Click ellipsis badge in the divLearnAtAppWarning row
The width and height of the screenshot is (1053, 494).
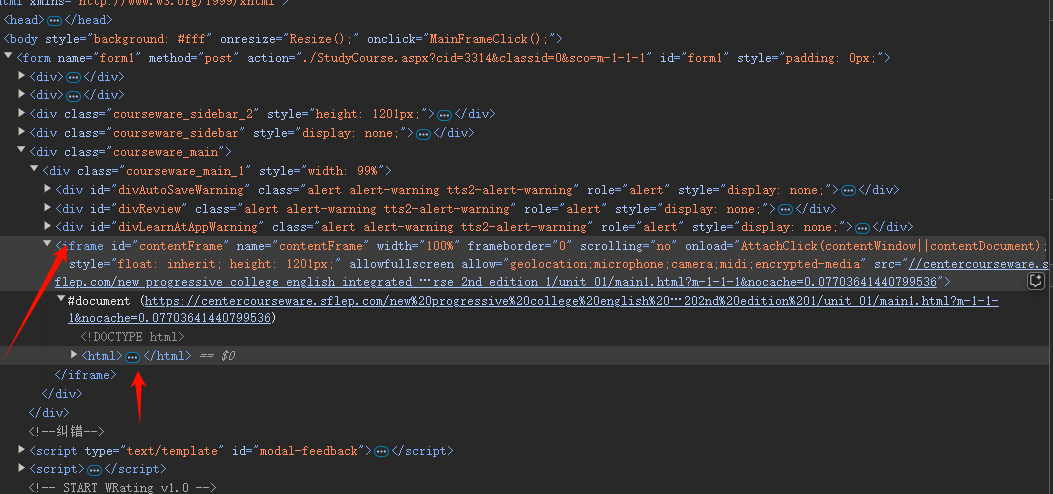tap(863, 228)
